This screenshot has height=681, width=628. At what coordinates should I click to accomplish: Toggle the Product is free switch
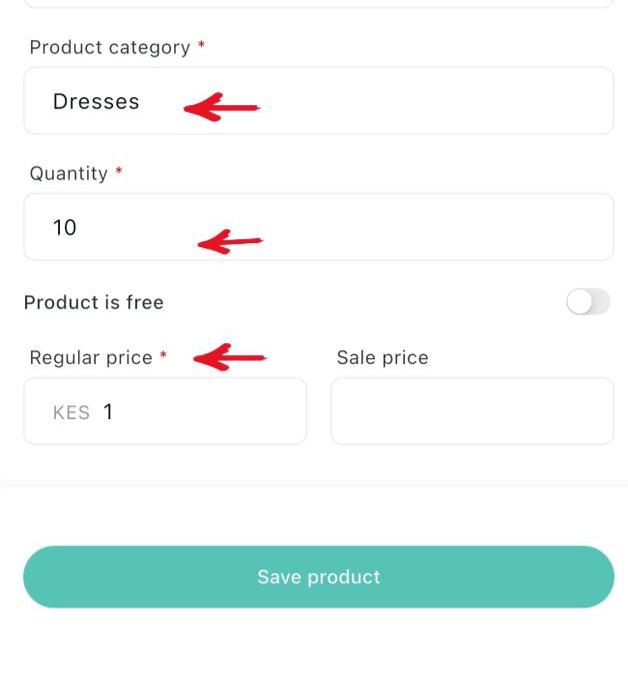coord(588,302)
